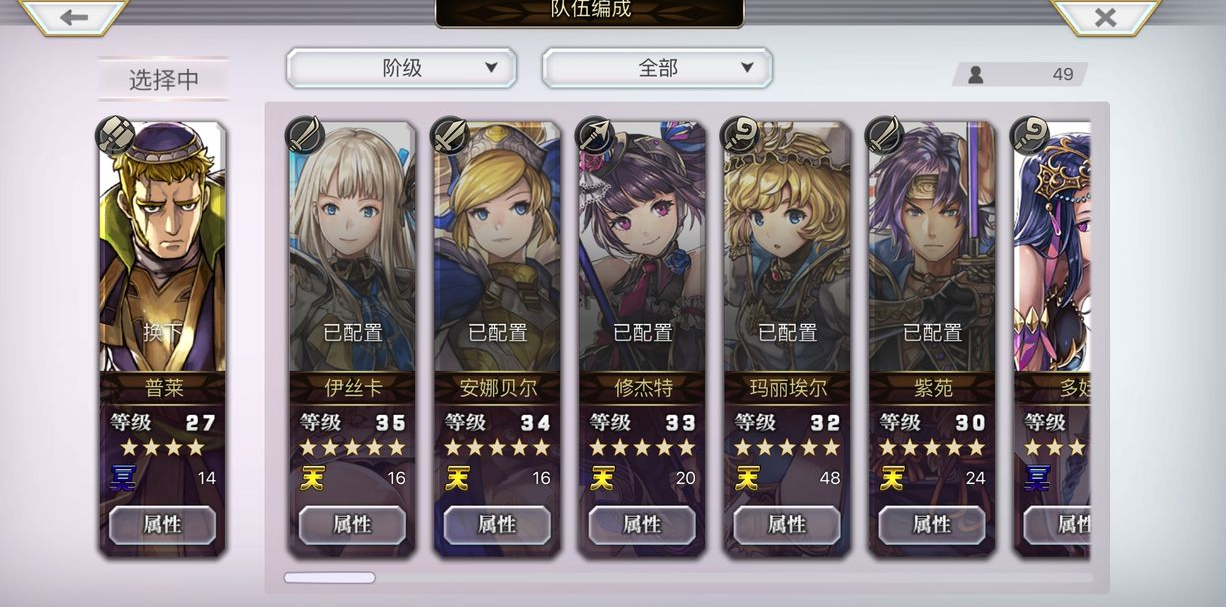Screen dimensions: 1226x607
Task: Click the horizontal scrollbar thumb
Action: pos(330,577)
